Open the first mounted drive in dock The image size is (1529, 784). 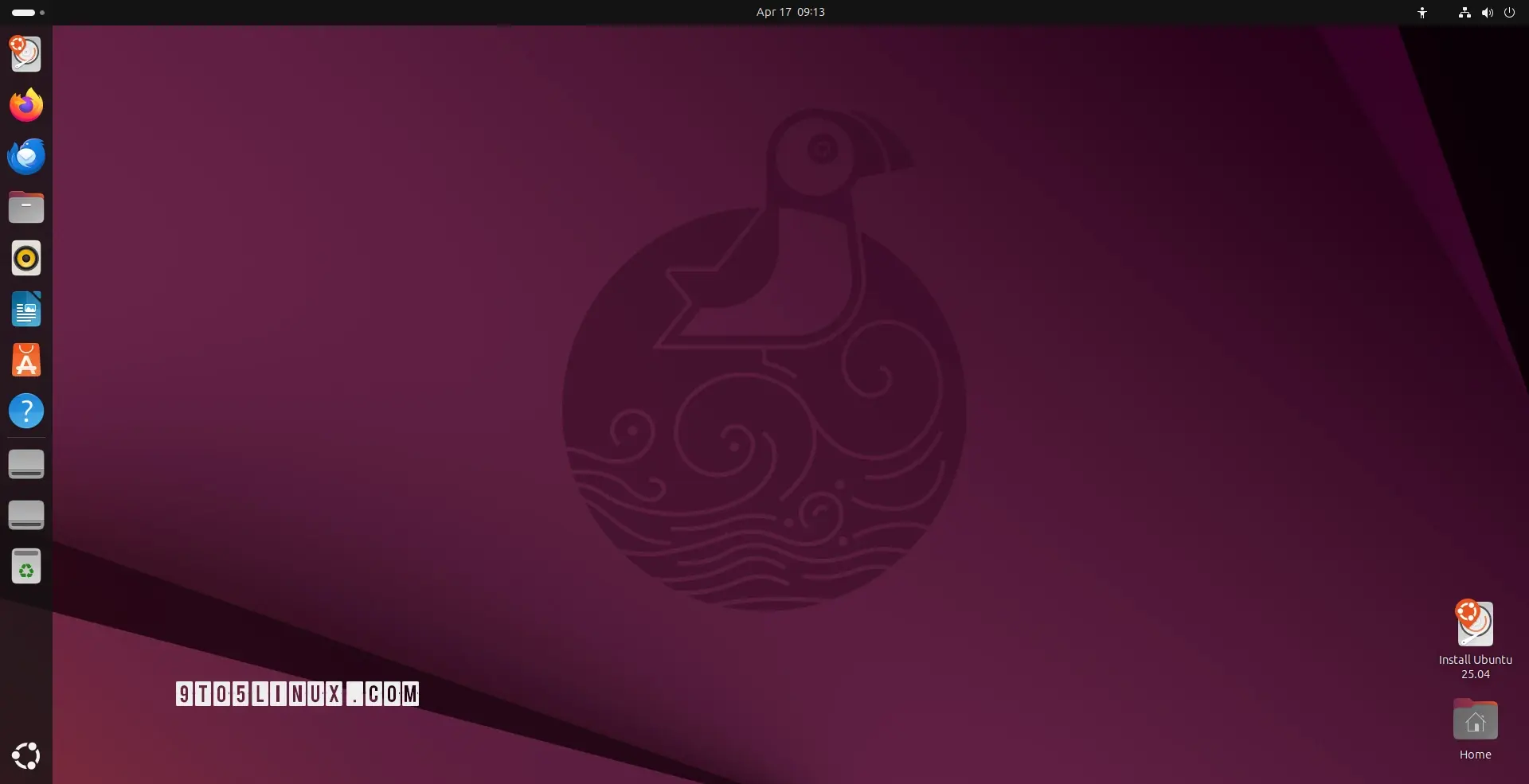26,464
